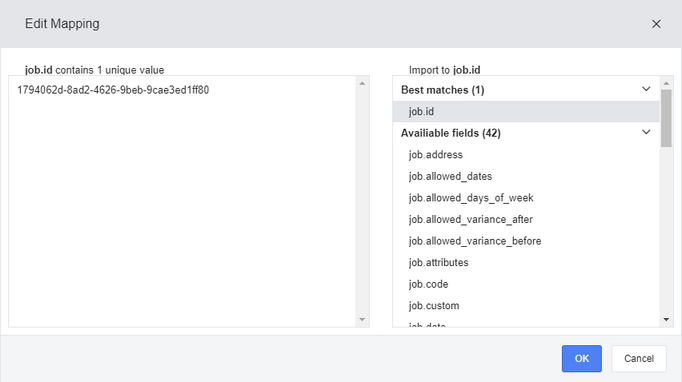Select job.allowed_days_of_week field
682x382 pixels.
526,198
